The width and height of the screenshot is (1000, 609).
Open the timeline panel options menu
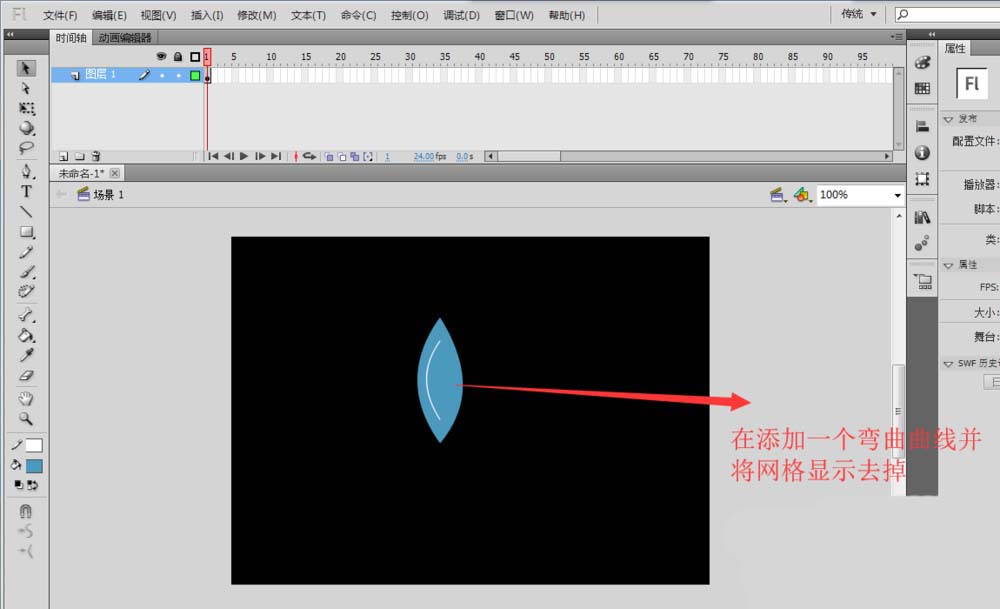pos(897,37)
